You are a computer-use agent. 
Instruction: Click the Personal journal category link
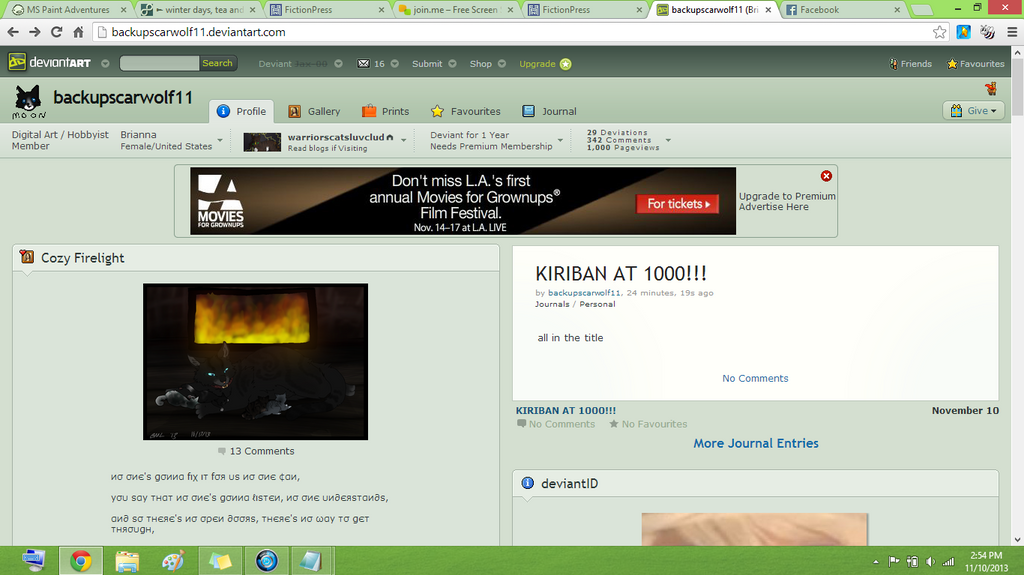[x=598, y=304]
